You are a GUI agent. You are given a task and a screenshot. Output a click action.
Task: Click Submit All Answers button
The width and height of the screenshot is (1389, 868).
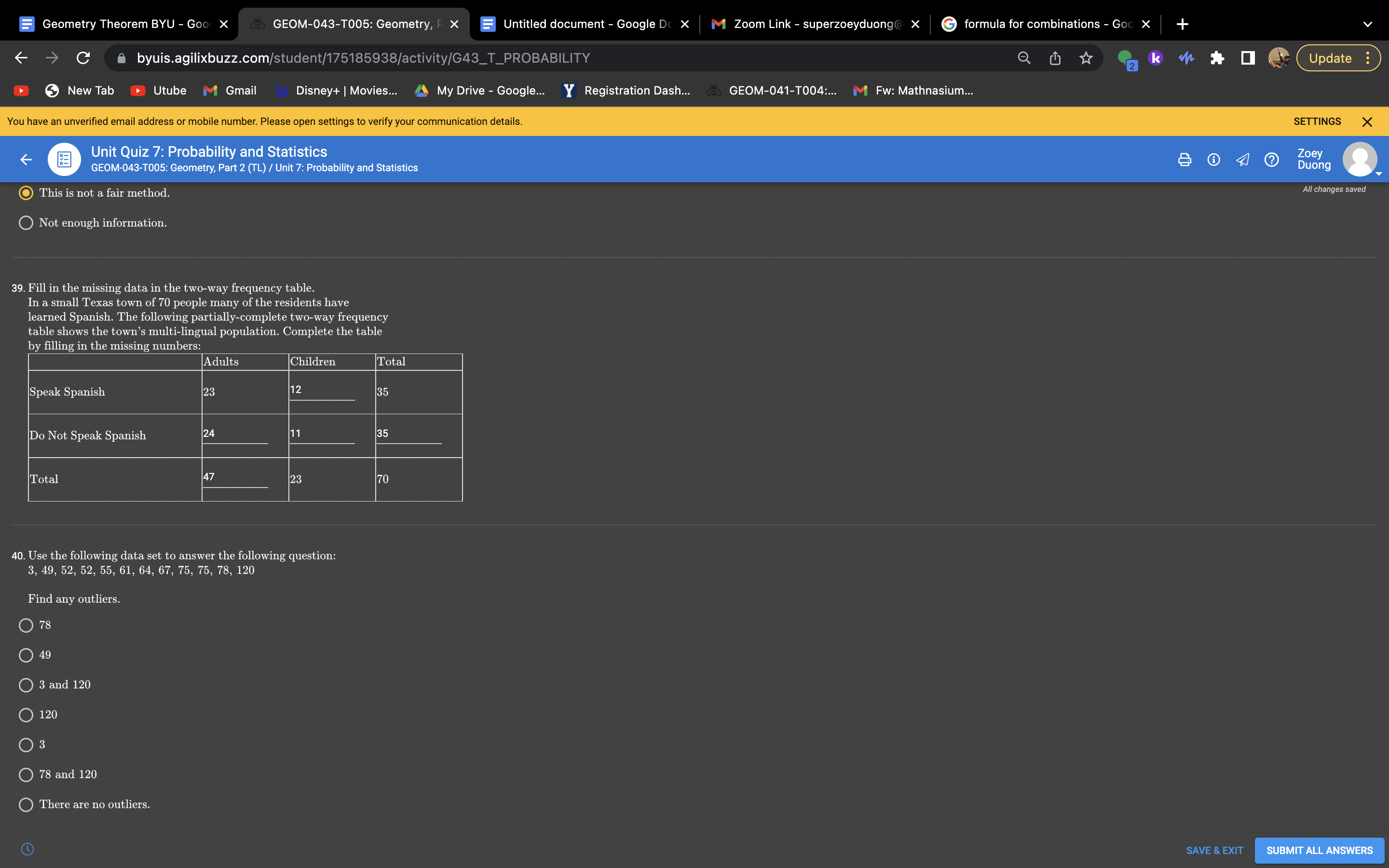pyautogui.click(x=1319, y=850)
